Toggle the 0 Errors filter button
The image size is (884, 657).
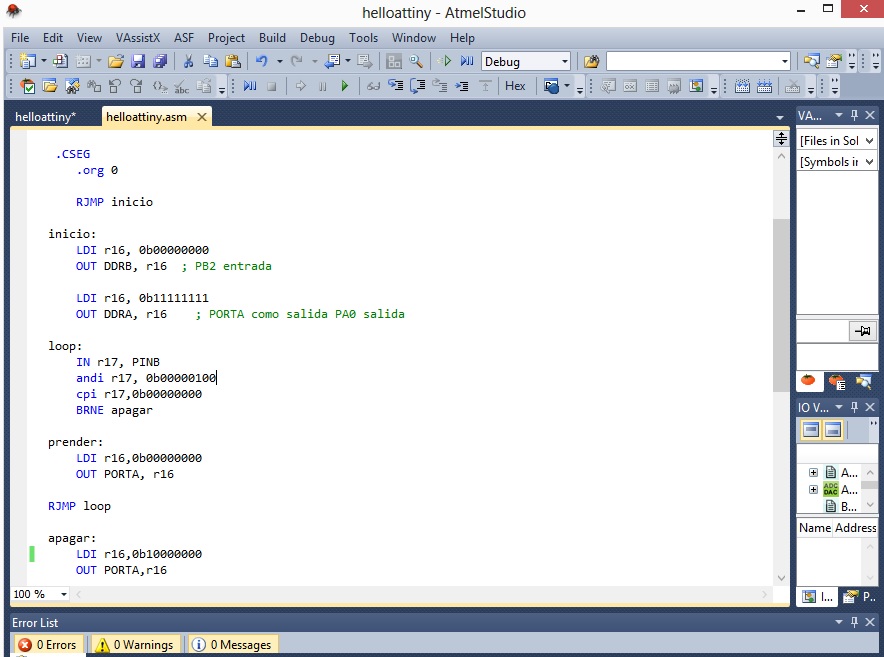[49, 645]
